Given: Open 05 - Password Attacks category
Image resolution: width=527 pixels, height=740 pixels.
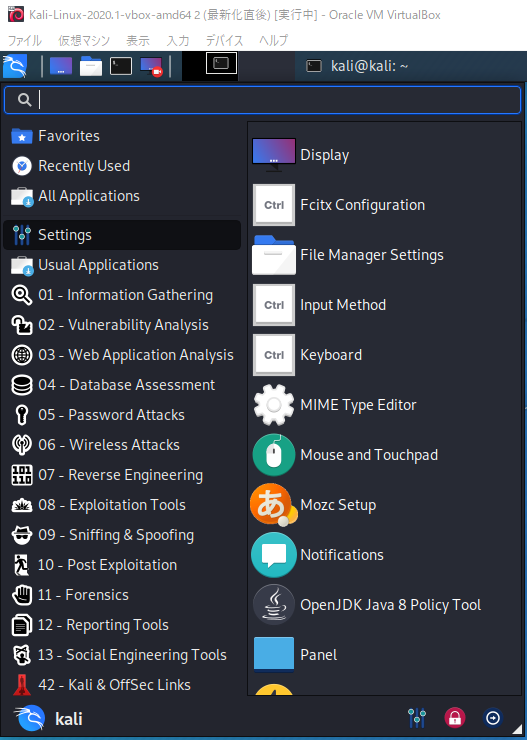Looking at the screenshot, I should click(122, 415).
